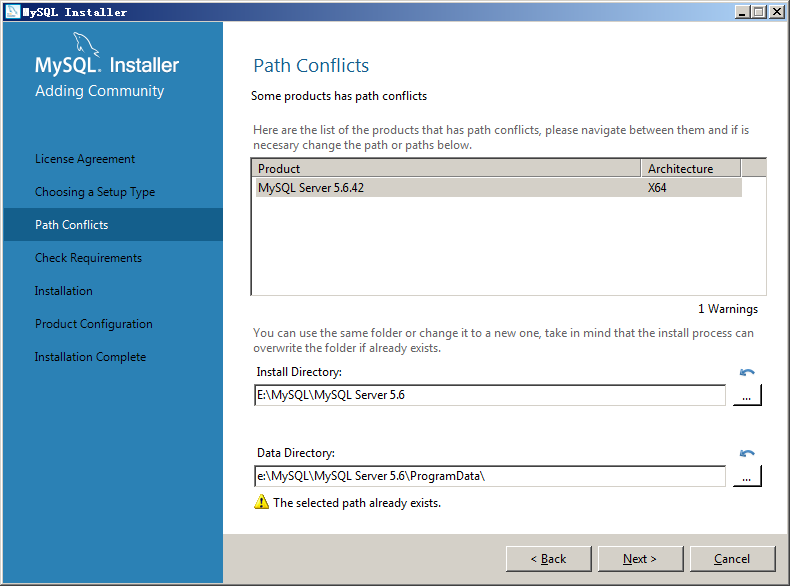The image size is (790, 586).
Task: Go to the previous step with Back
Action: click(549, 559)
